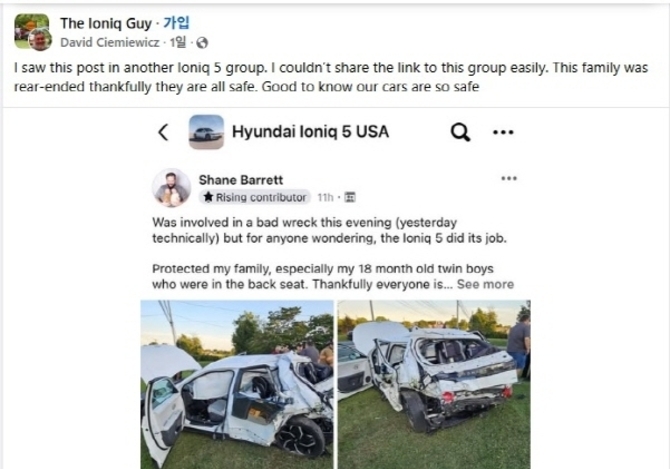Open three-dot options on Shane Barrett's post
The image size is (670, 469).
[509, 178]
